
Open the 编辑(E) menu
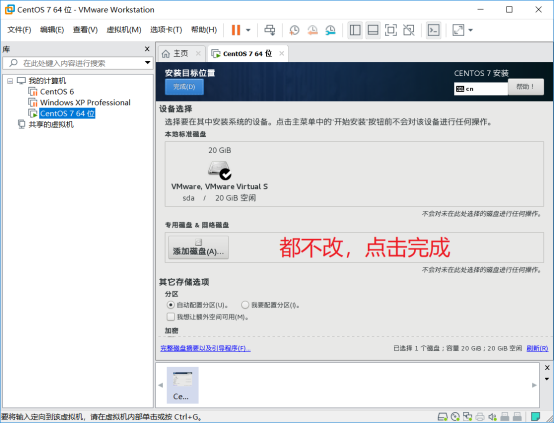[52, 30]
